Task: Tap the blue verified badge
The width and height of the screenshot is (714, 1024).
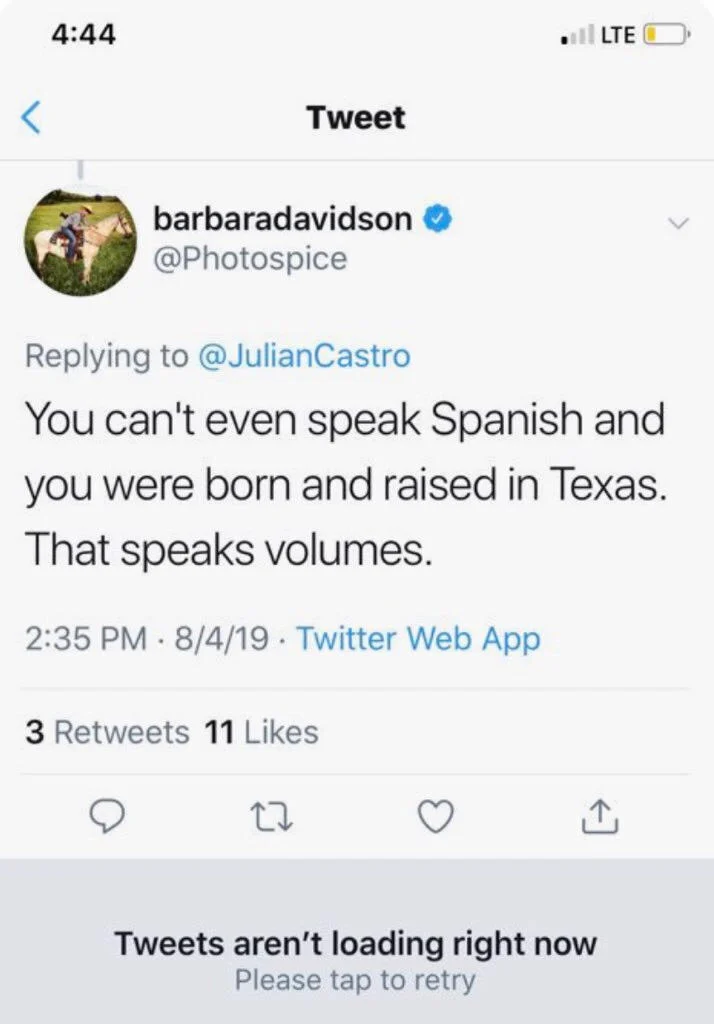Action: [437, 219]
